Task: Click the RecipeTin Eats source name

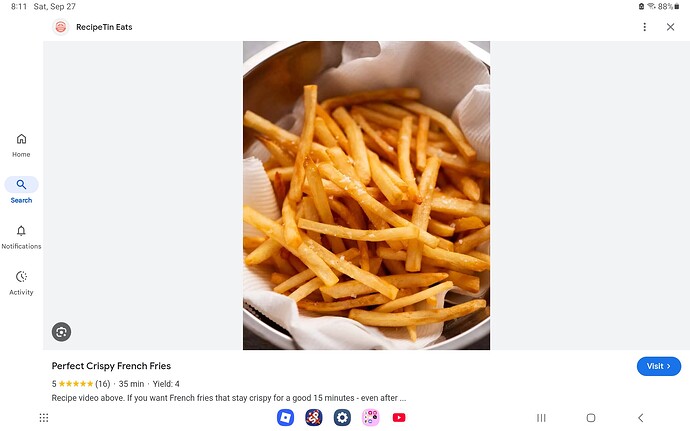Action: click(104, 27)
